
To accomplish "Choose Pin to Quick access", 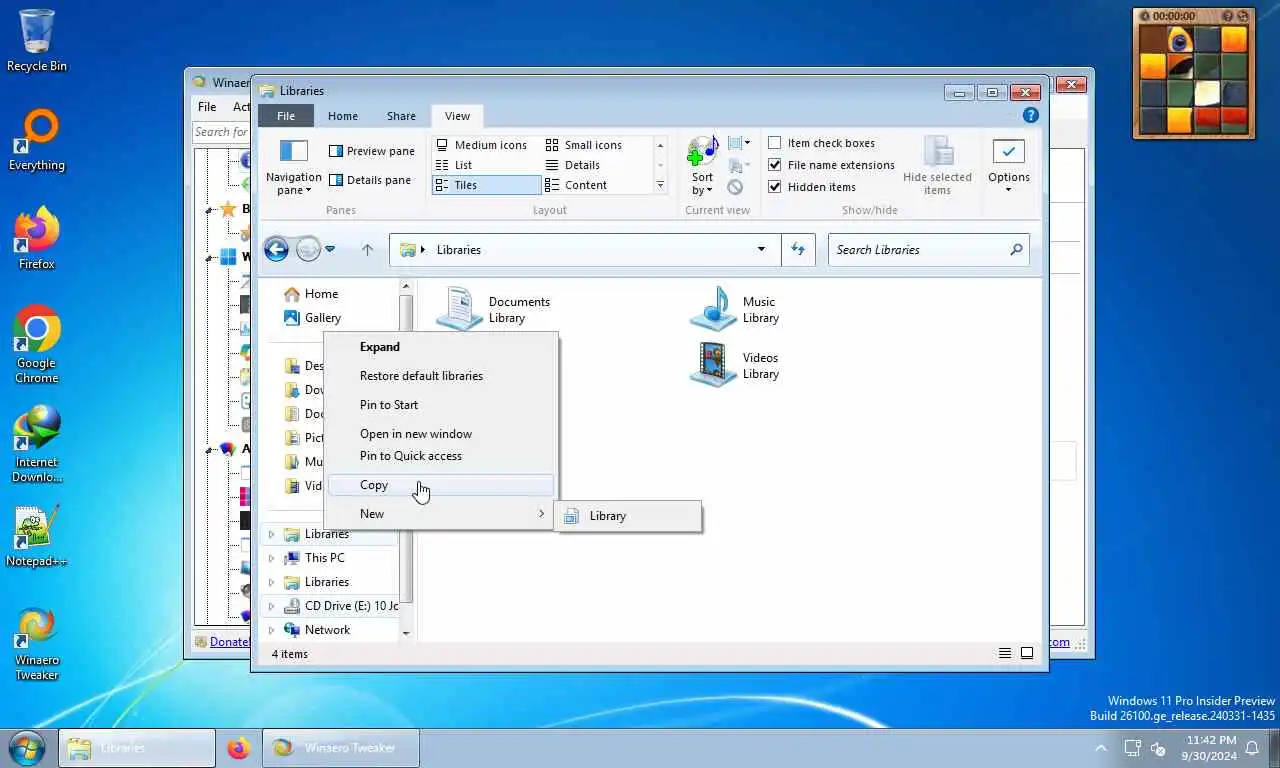I will click(x=441, y=456).
